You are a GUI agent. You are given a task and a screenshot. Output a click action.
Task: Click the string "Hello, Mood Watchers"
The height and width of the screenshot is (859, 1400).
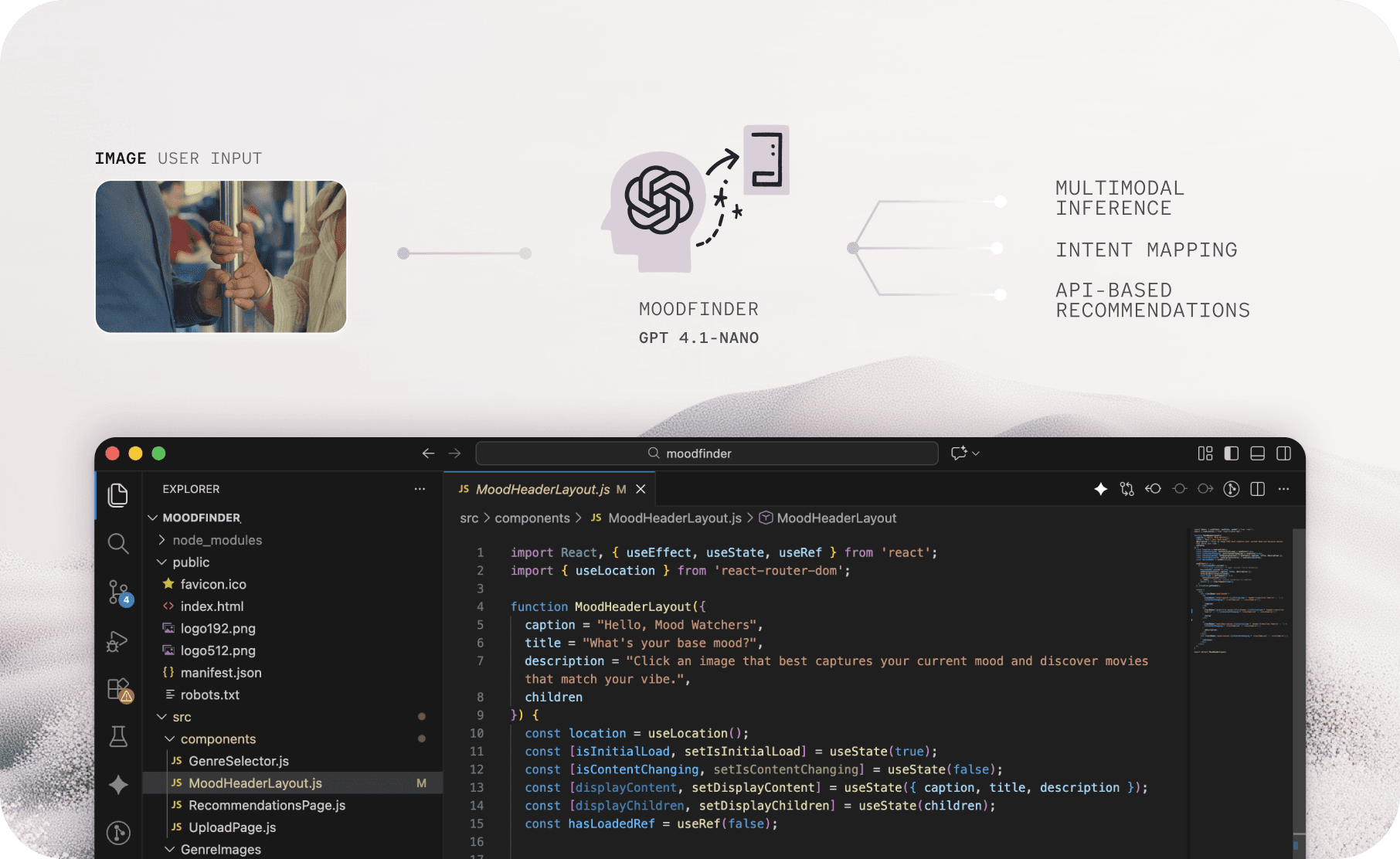tap(677, 625)
